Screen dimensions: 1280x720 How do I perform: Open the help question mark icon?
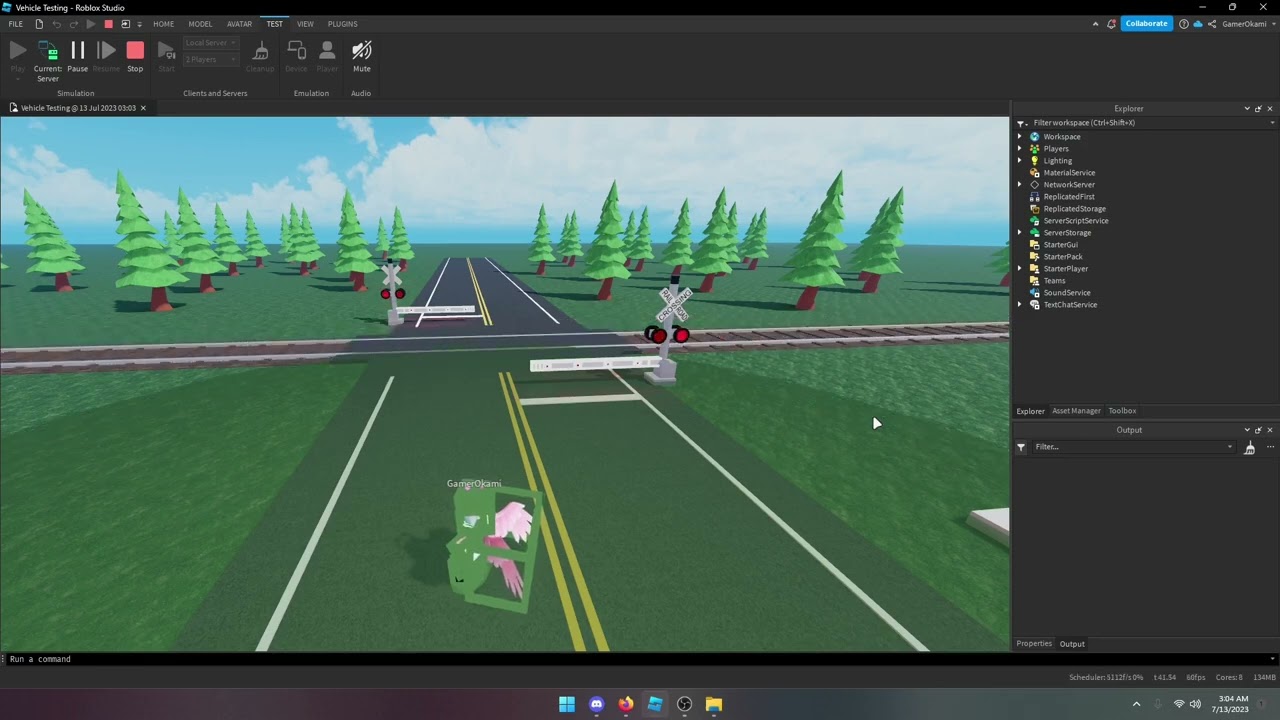point(1184,24)
